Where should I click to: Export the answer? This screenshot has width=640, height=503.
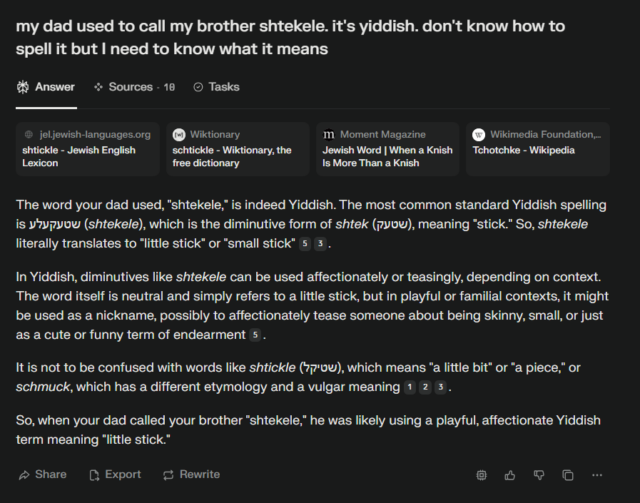click(x=115, y=474)
